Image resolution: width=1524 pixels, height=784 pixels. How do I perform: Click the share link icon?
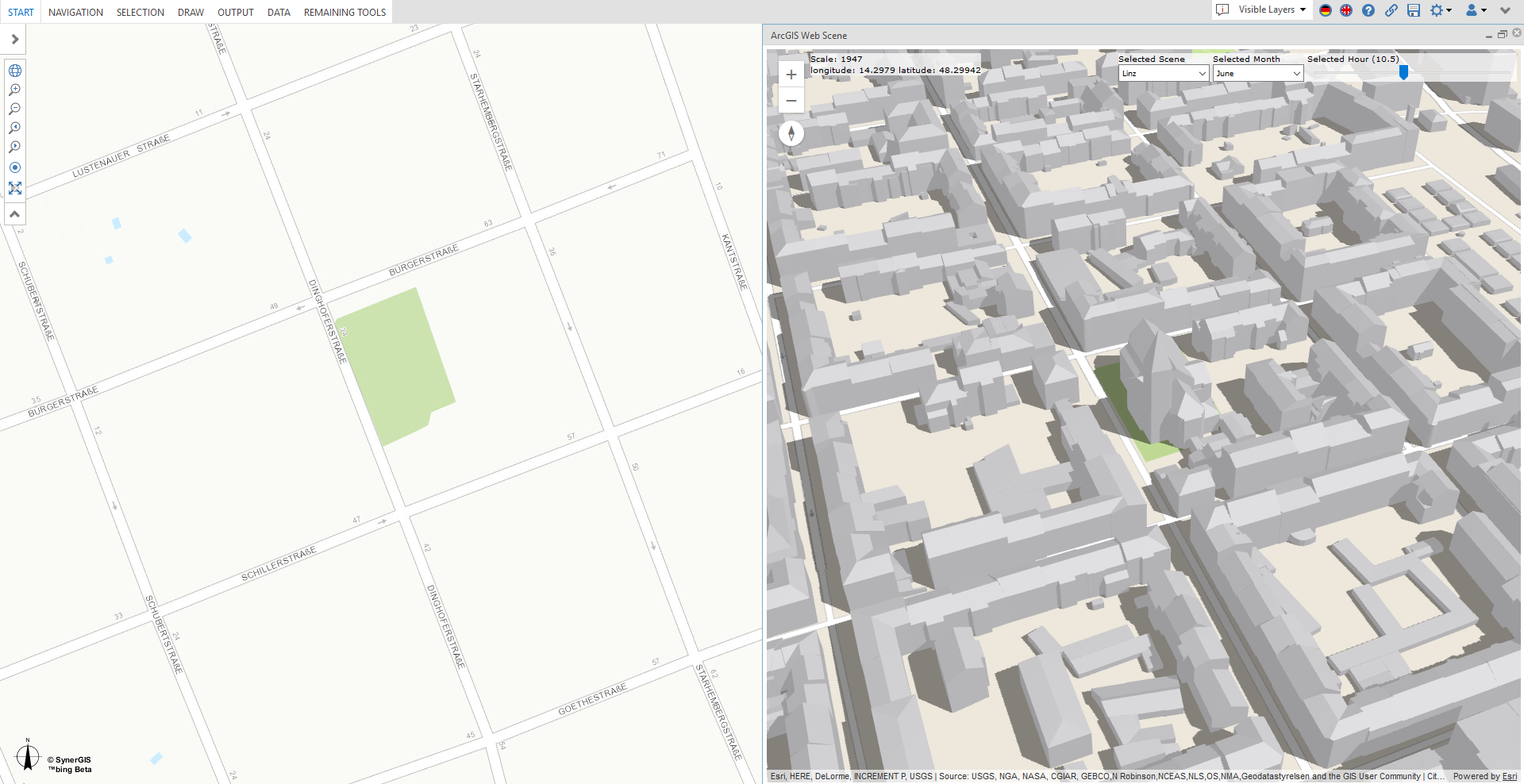pos(1391,11)
